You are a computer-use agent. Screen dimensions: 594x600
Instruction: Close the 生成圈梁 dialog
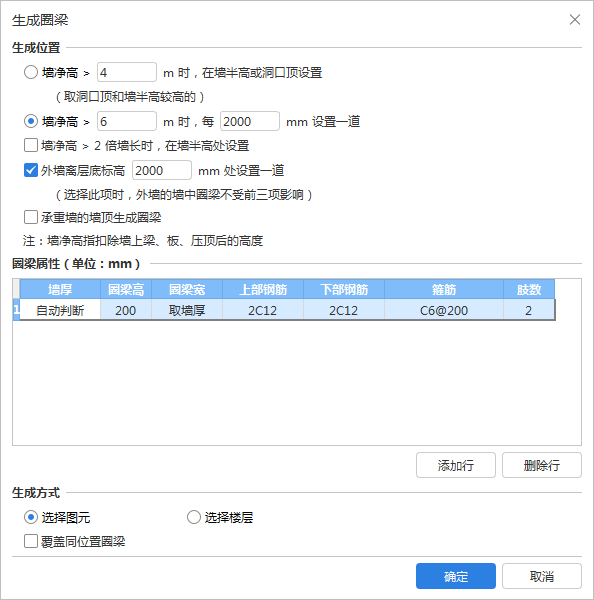574,20
